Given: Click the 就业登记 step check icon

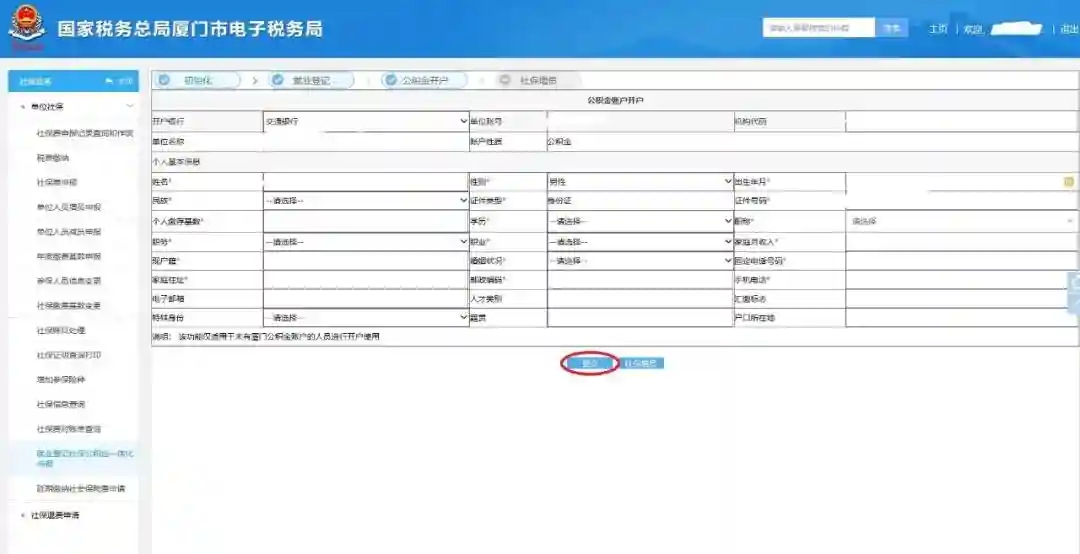Looking at the screenshot, I should 276,80.
